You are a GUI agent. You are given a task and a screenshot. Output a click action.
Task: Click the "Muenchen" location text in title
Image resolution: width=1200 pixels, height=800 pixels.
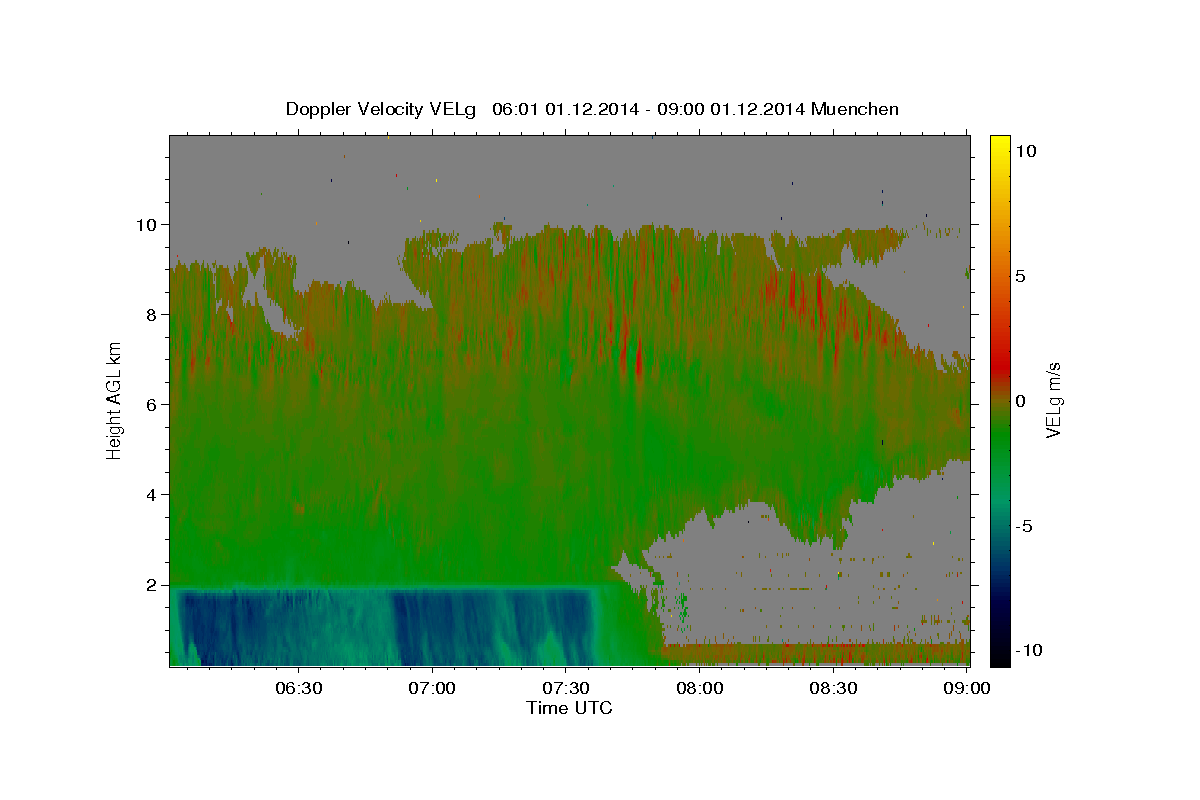pyautogui.click(x=855, y=109)
